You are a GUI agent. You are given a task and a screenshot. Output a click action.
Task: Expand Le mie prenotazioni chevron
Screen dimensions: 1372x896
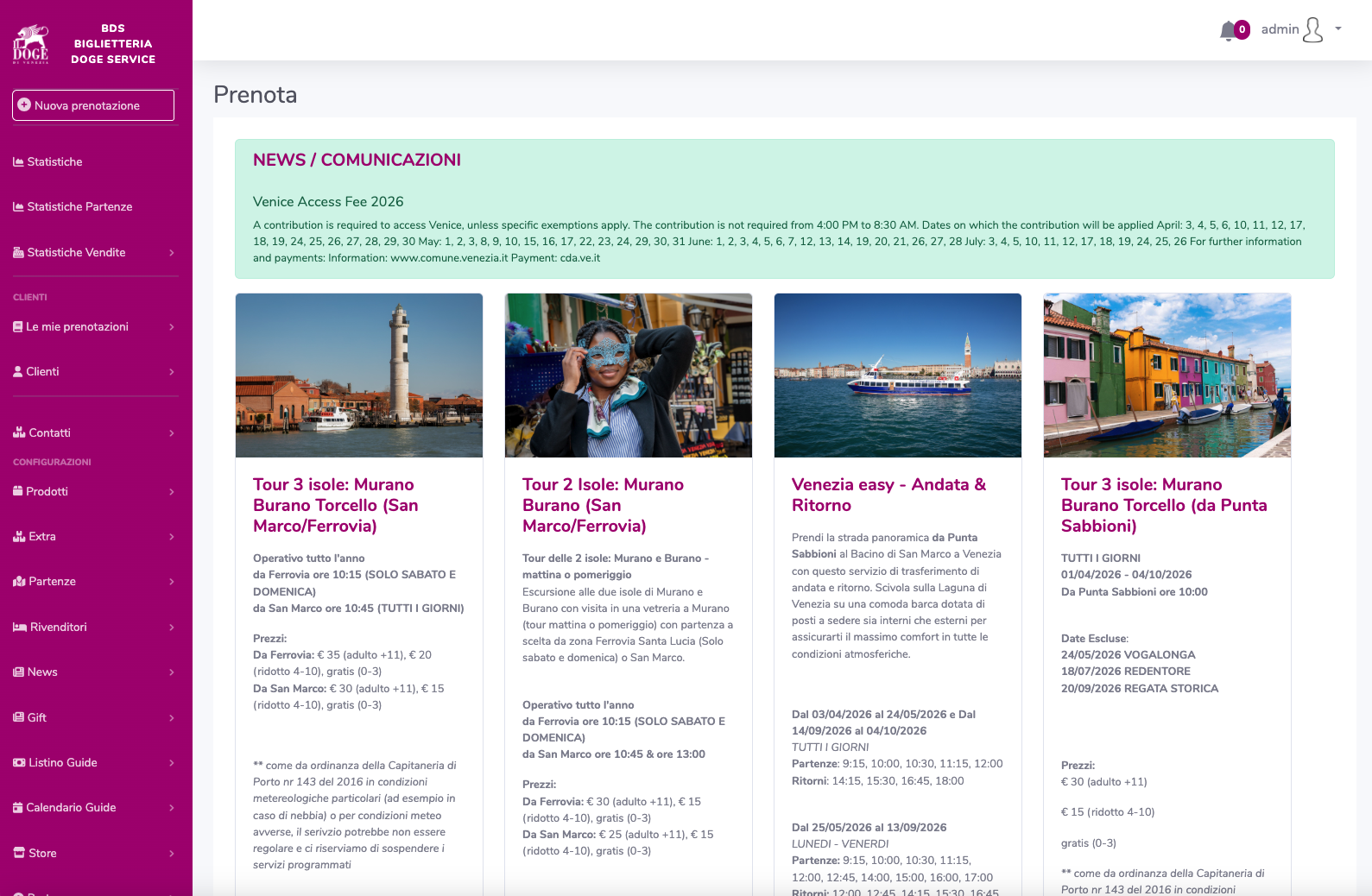click(x=172, y=327)
